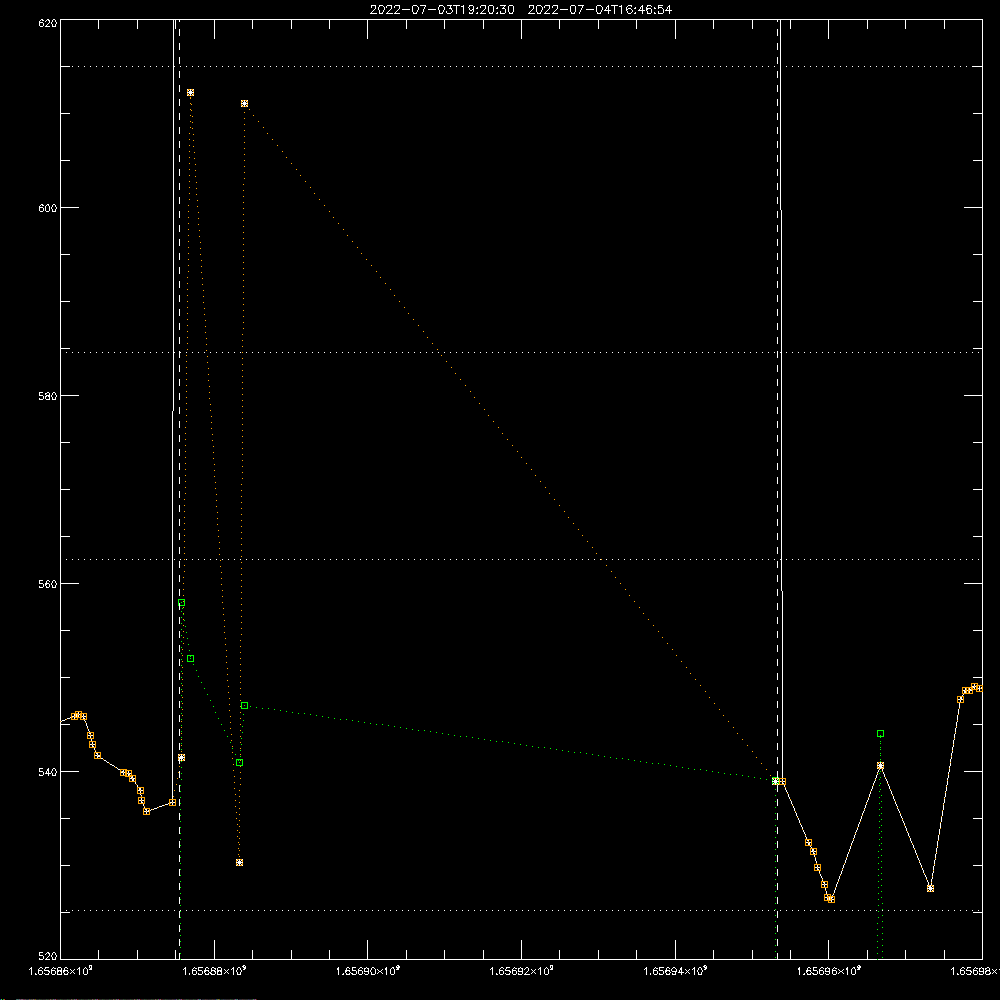The height and width of the screenshot is (1000, 1000).
Task: Select the data point at the 540.5 peak on right
Action: pyautogui.click(x=880, y=766)
